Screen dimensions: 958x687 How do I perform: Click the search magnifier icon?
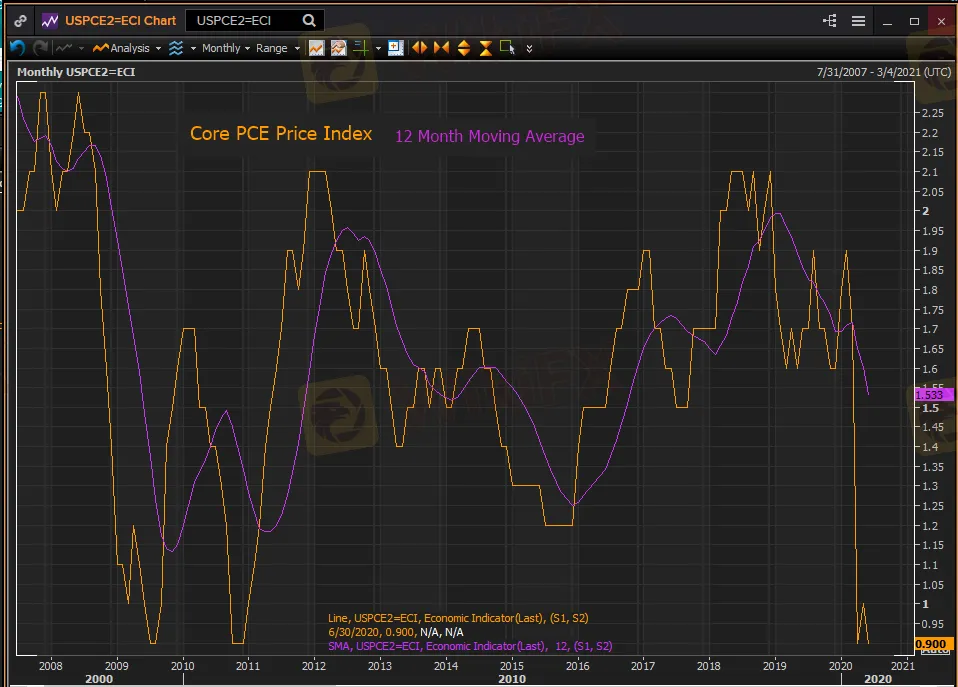(309, 20)
